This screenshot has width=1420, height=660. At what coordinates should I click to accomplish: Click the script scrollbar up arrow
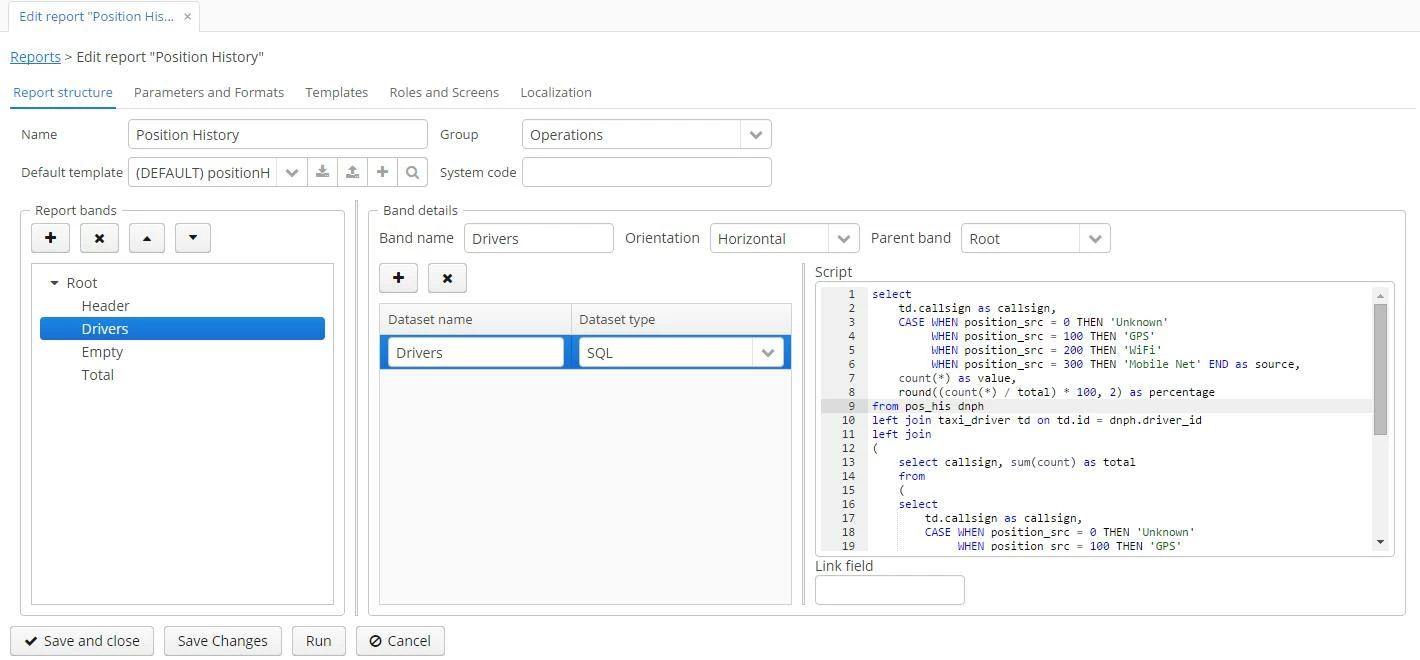(1381, 295)
